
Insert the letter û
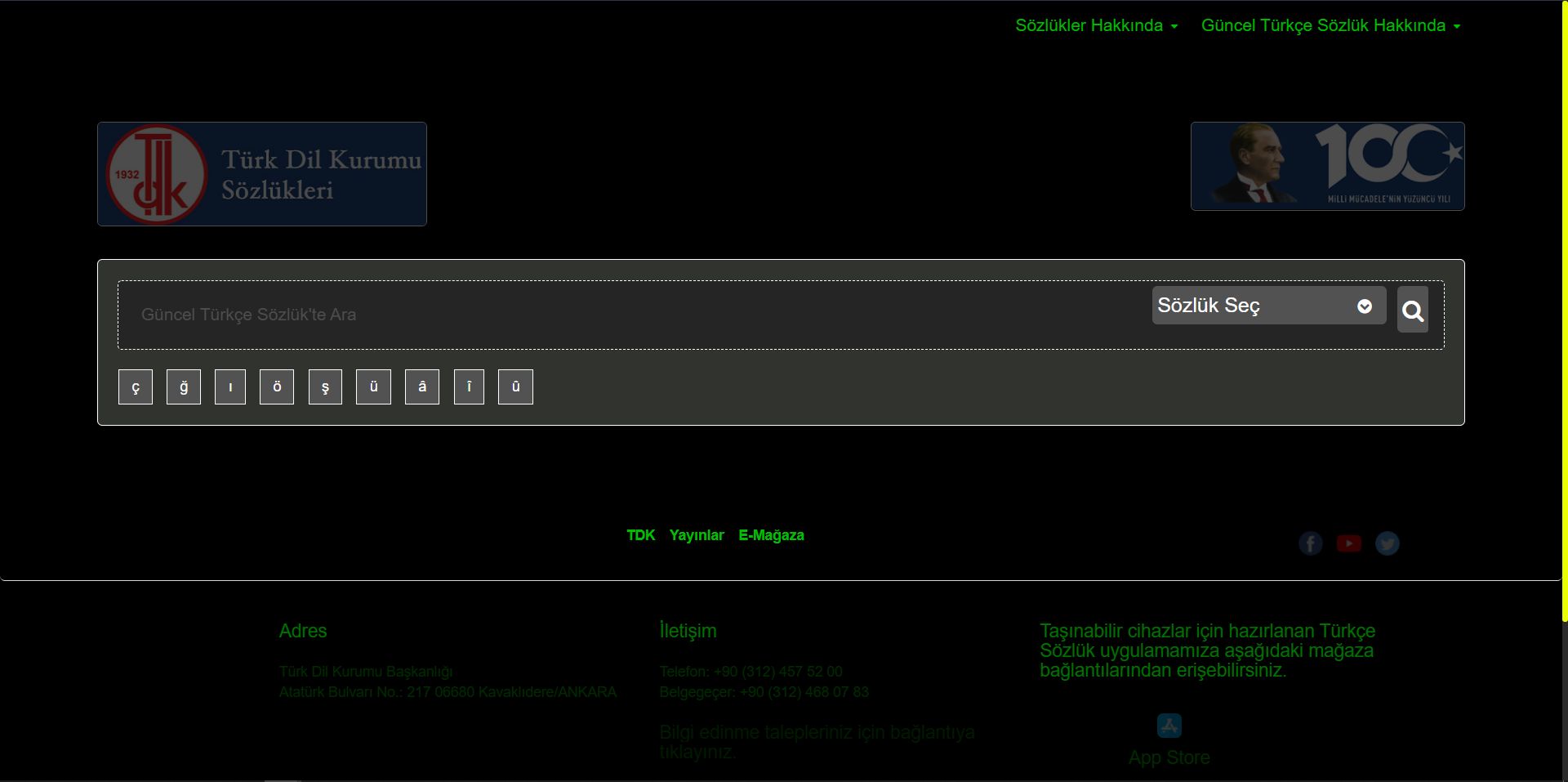point(515,387)
